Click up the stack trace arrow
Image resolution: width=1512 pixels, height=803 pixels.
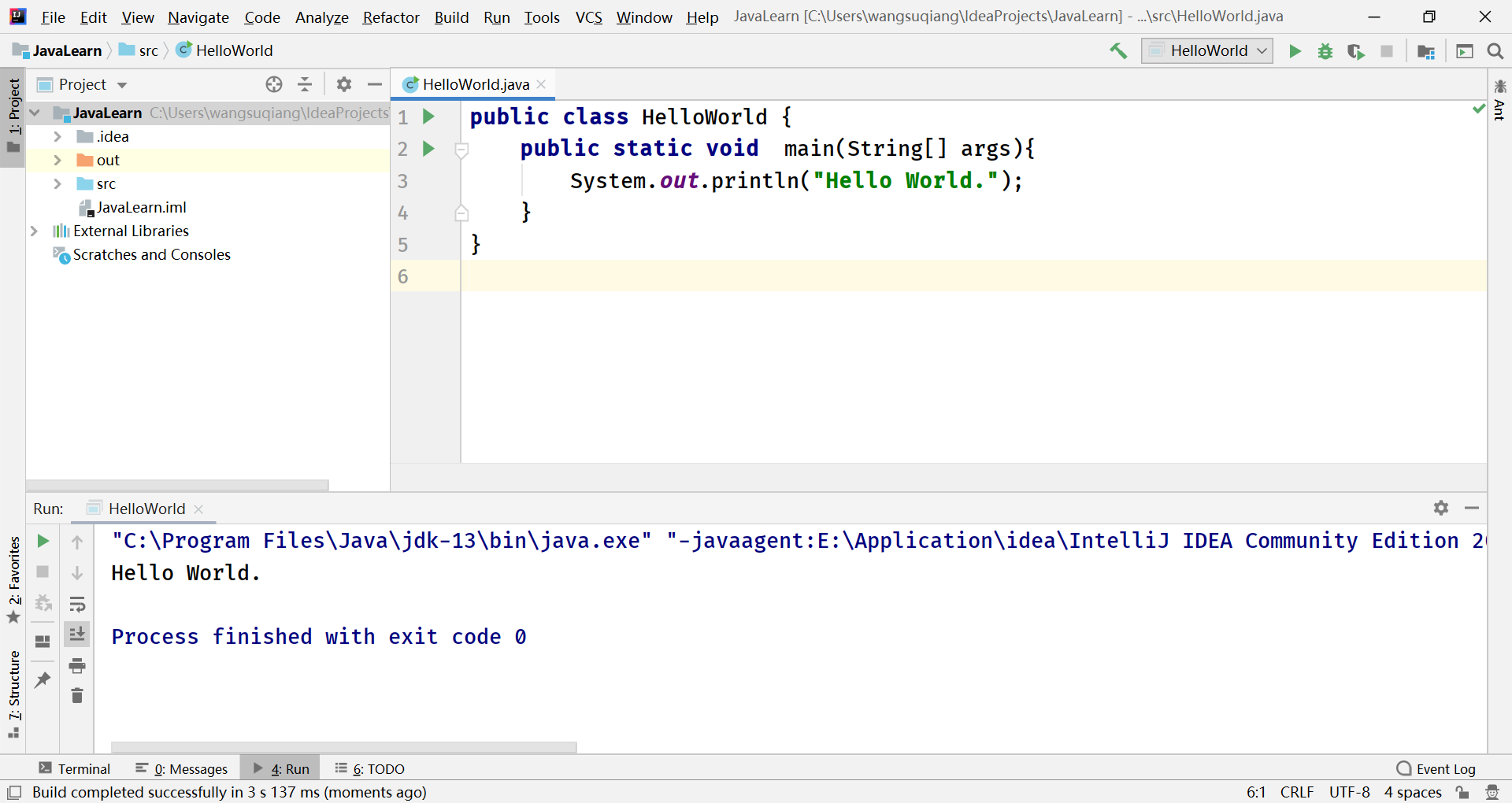pyautogui.click(x=77, y=542)
